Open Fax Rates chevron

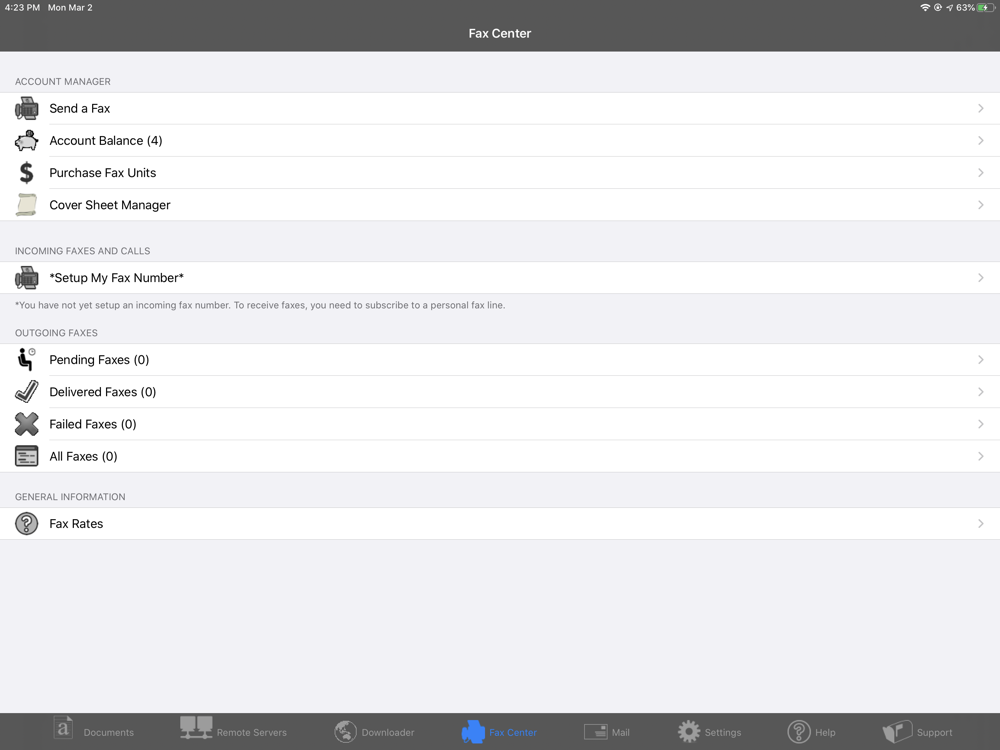(981, 524)
